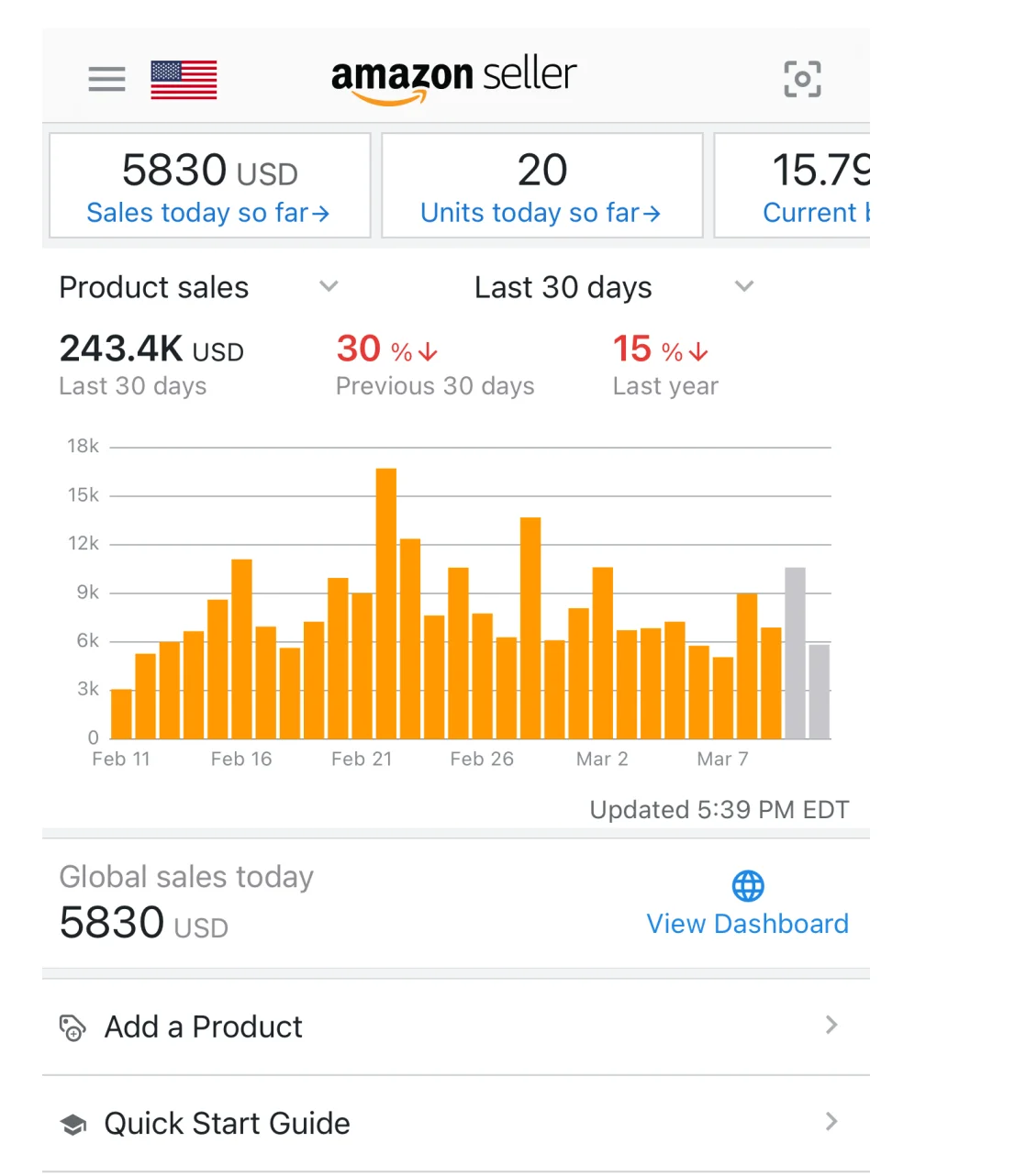Open the camera scan icon
Viewport: 1026px width, 1176px height.
[802, 79]
